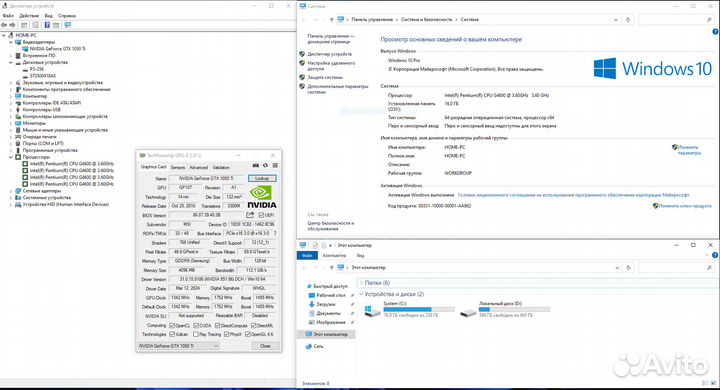This screenshot has height=390, width=720.
Task: Toggle the CUDA checkbox
Action: (196, 326)
